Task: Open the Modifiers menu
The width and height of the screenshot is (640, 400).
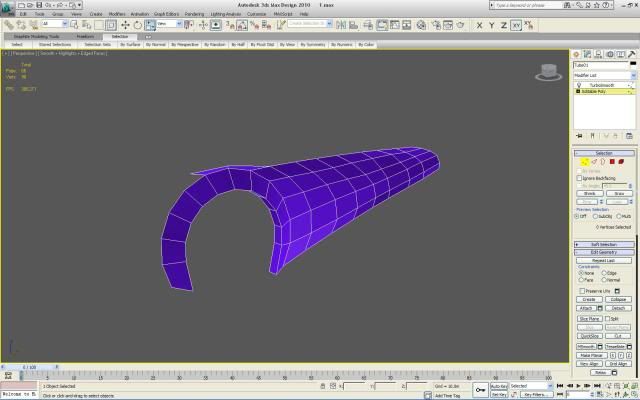Action: tap(117, 14)
